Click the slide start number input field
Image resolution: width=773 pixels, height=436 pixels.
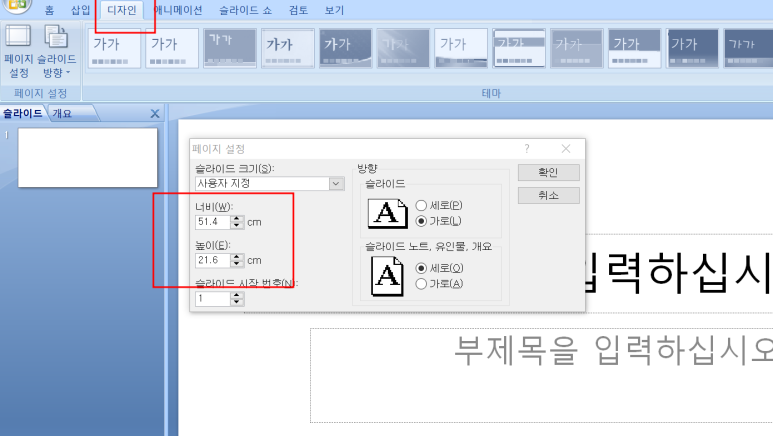213,298
